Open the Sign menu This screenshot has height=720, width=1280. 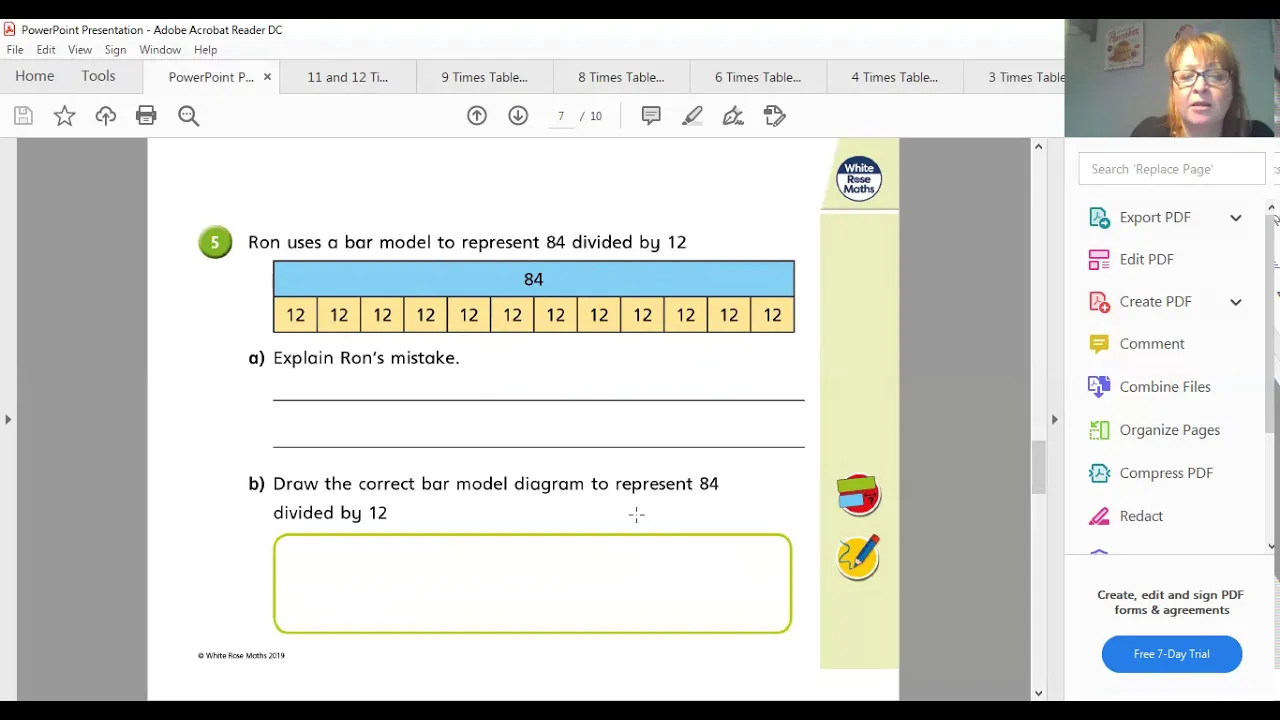(115, 50)
